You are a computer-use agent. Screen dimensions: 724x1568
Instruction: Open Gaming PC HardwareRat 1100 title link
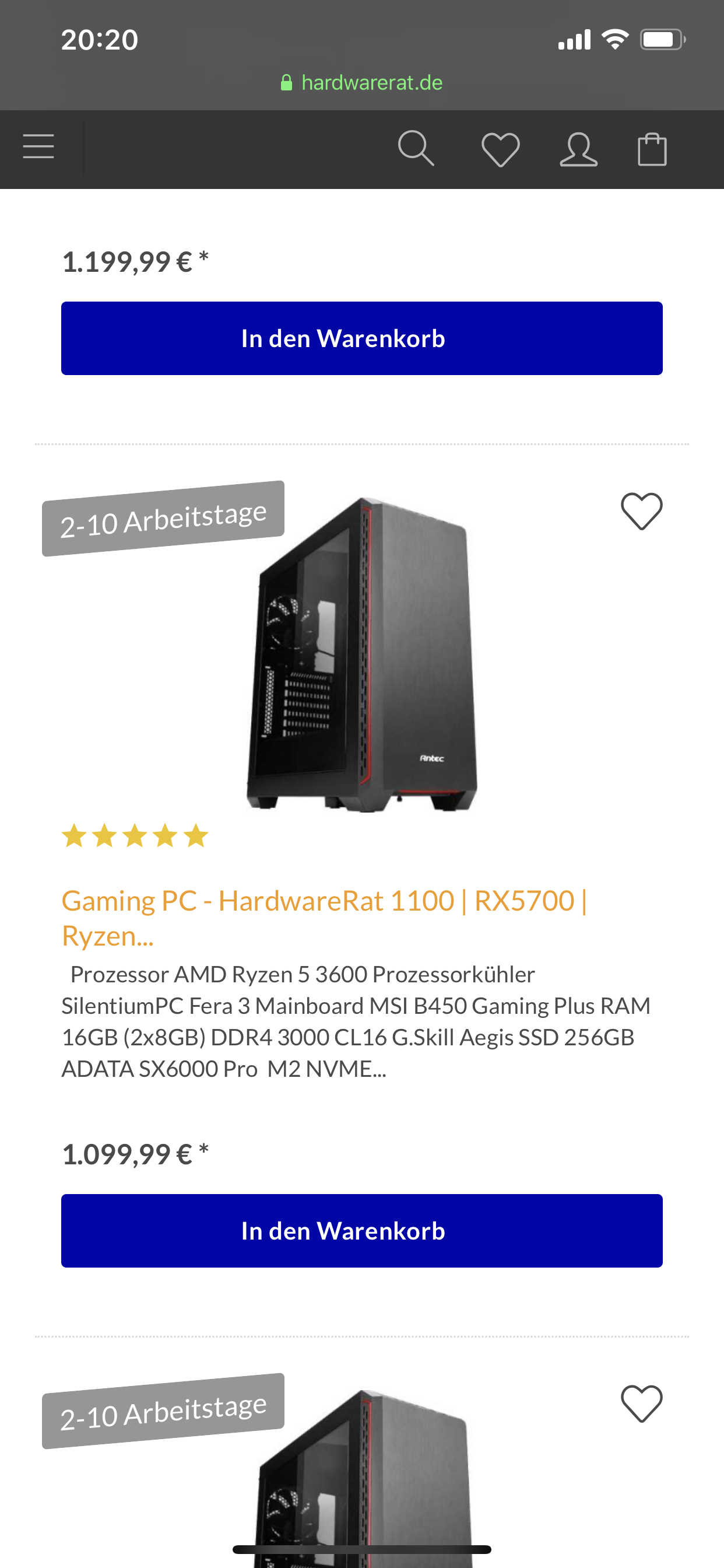click(x=324, y=918)
